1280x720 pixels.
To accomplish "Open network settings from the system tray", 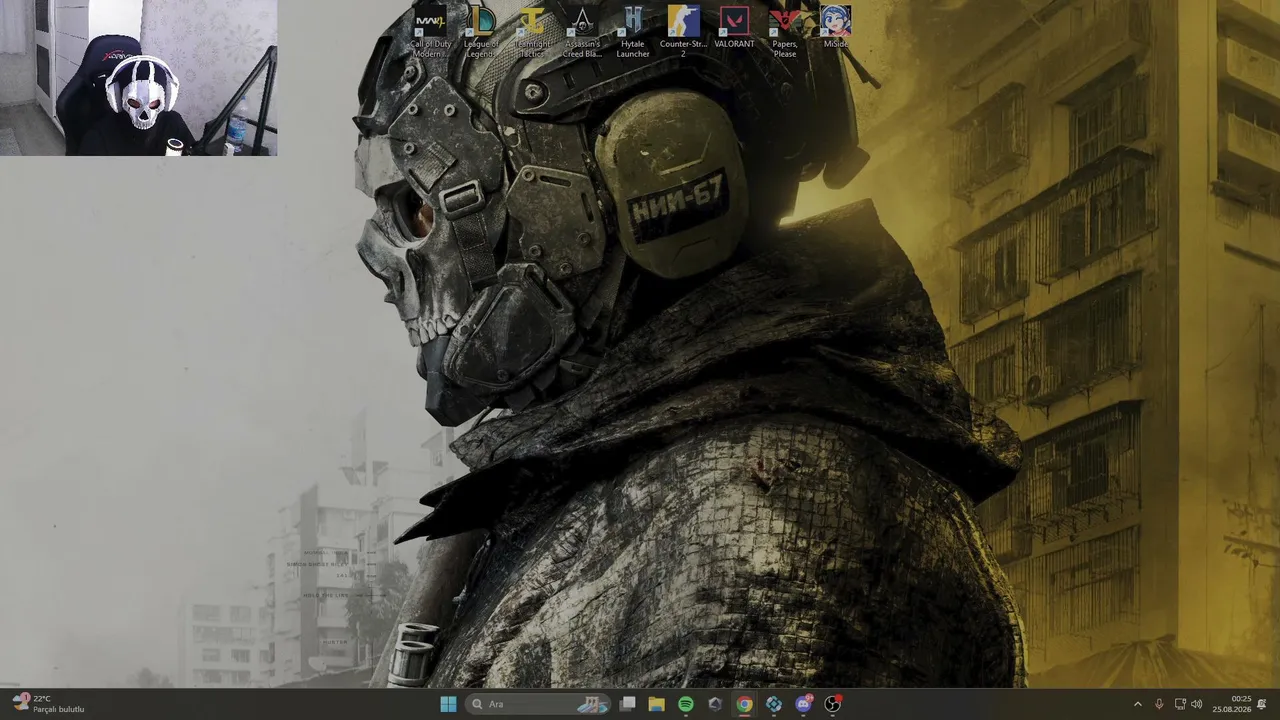I will pos(1180,704).
